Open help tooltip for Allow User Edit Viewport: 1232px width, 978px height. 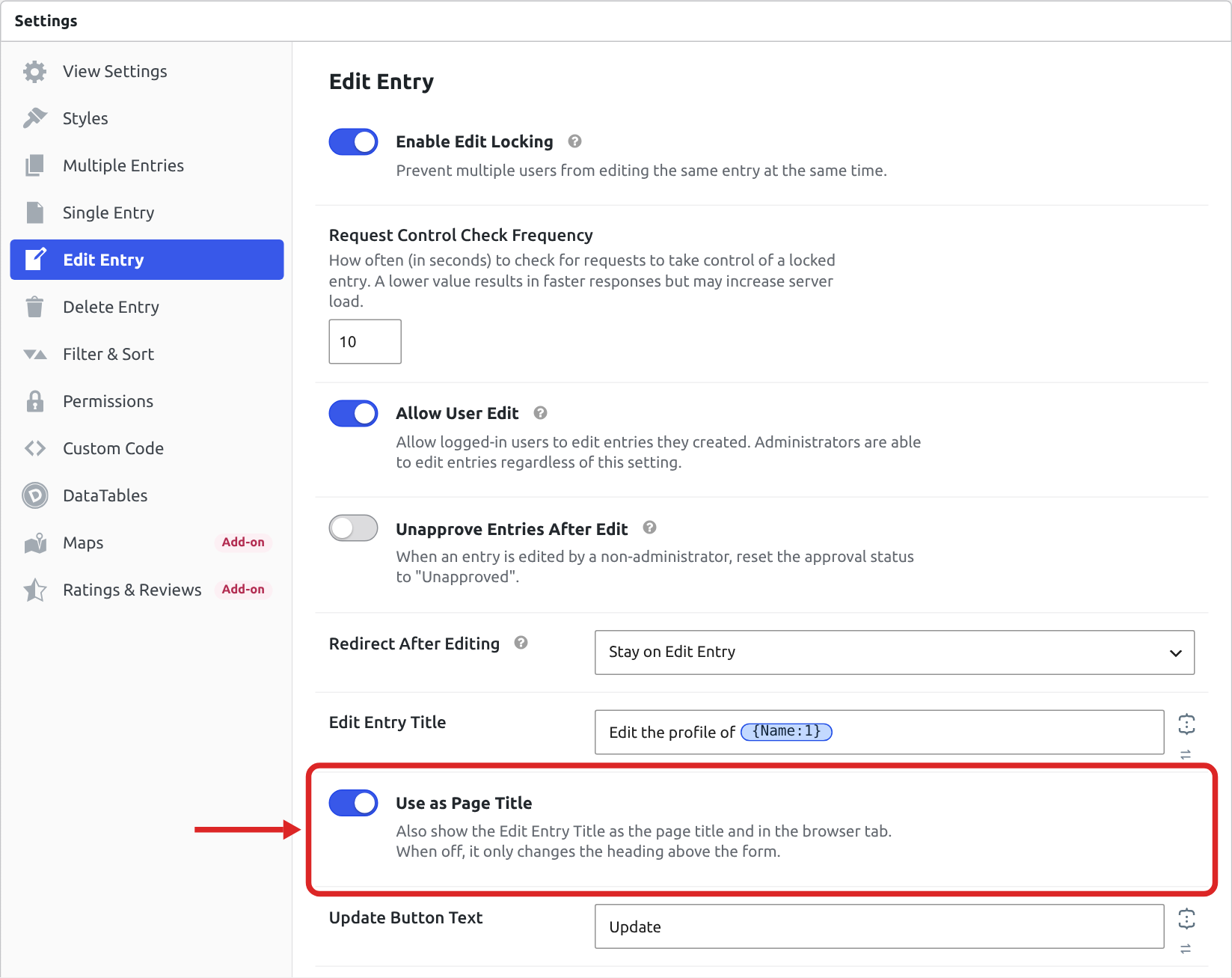[x=540, y=413]
